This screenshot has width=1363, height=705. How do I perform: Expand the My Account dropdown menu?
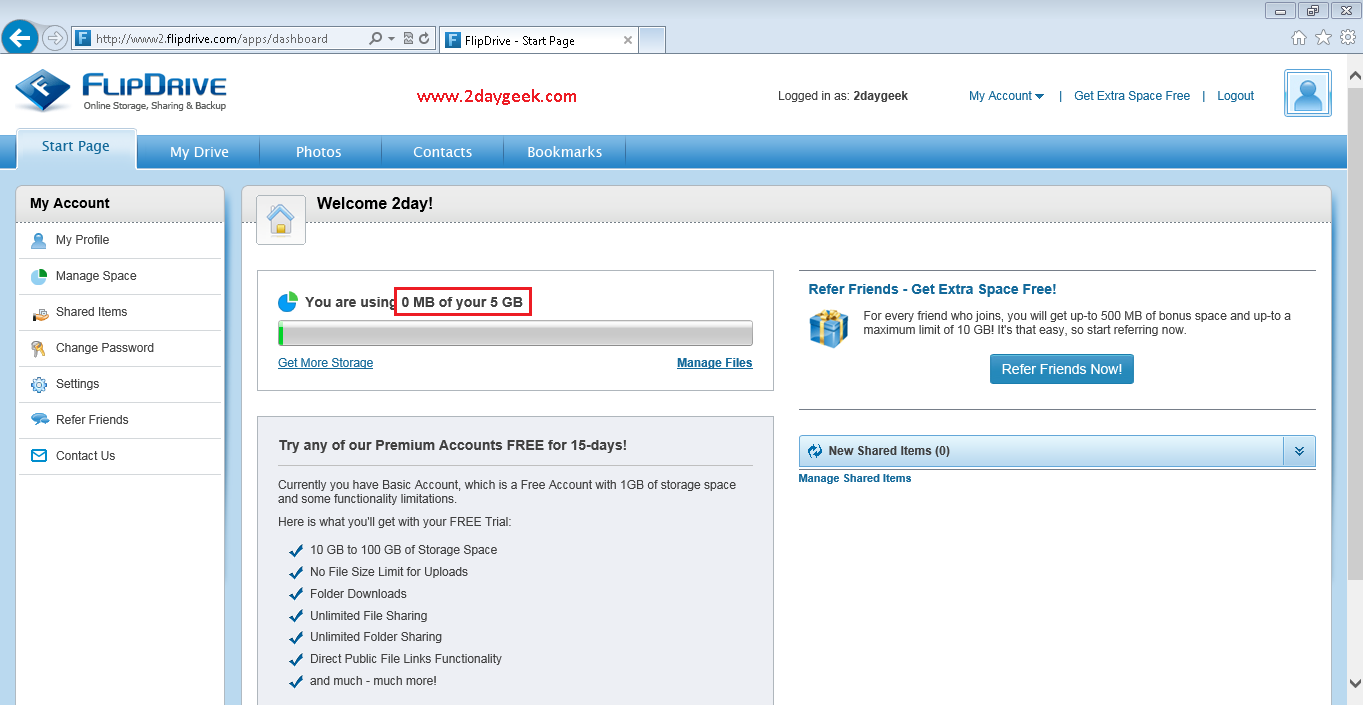(x=1006, y=96)
